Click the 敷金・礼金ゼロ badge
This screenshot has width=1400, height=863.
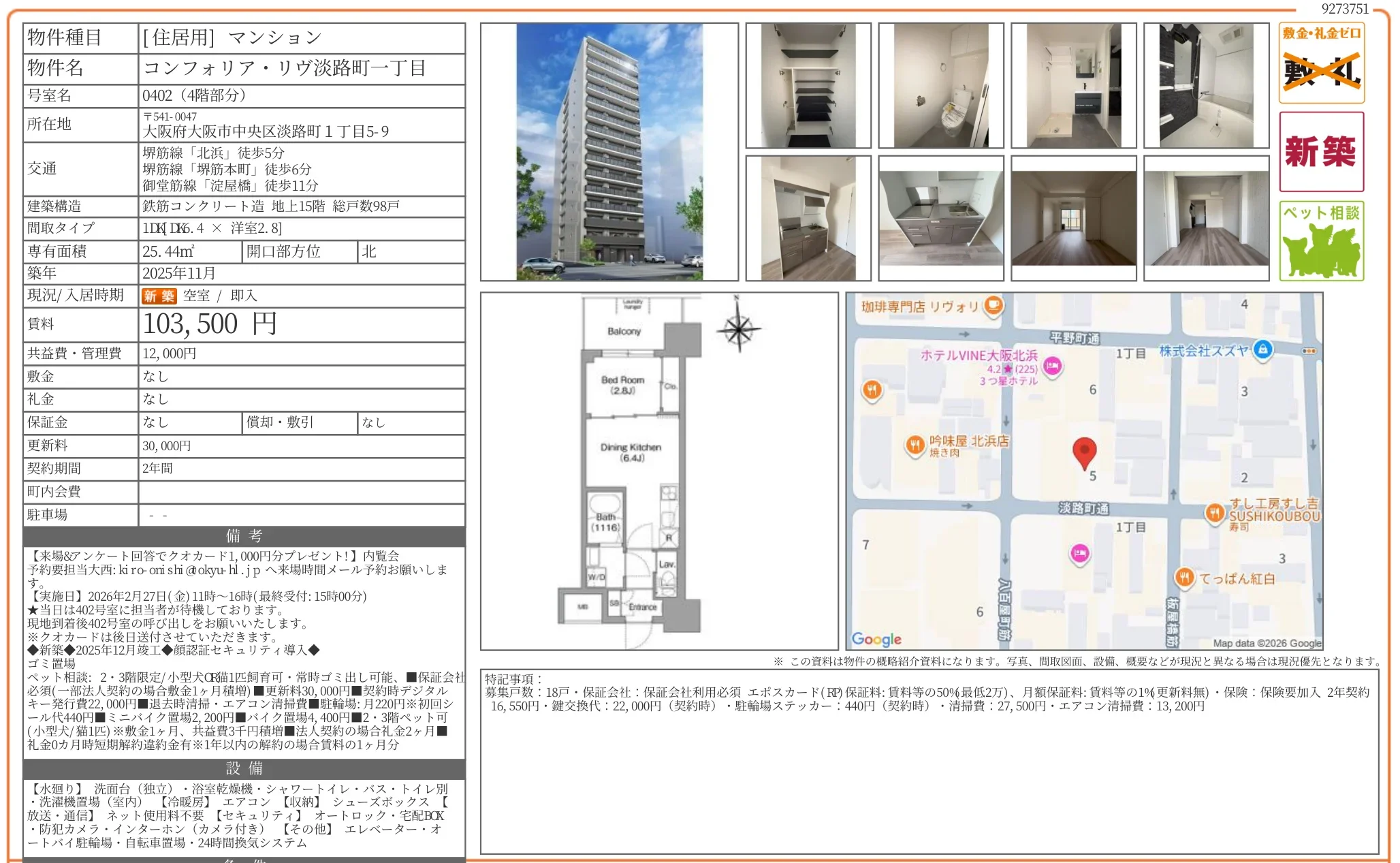pyautogui.click(x=1321, y=63)
